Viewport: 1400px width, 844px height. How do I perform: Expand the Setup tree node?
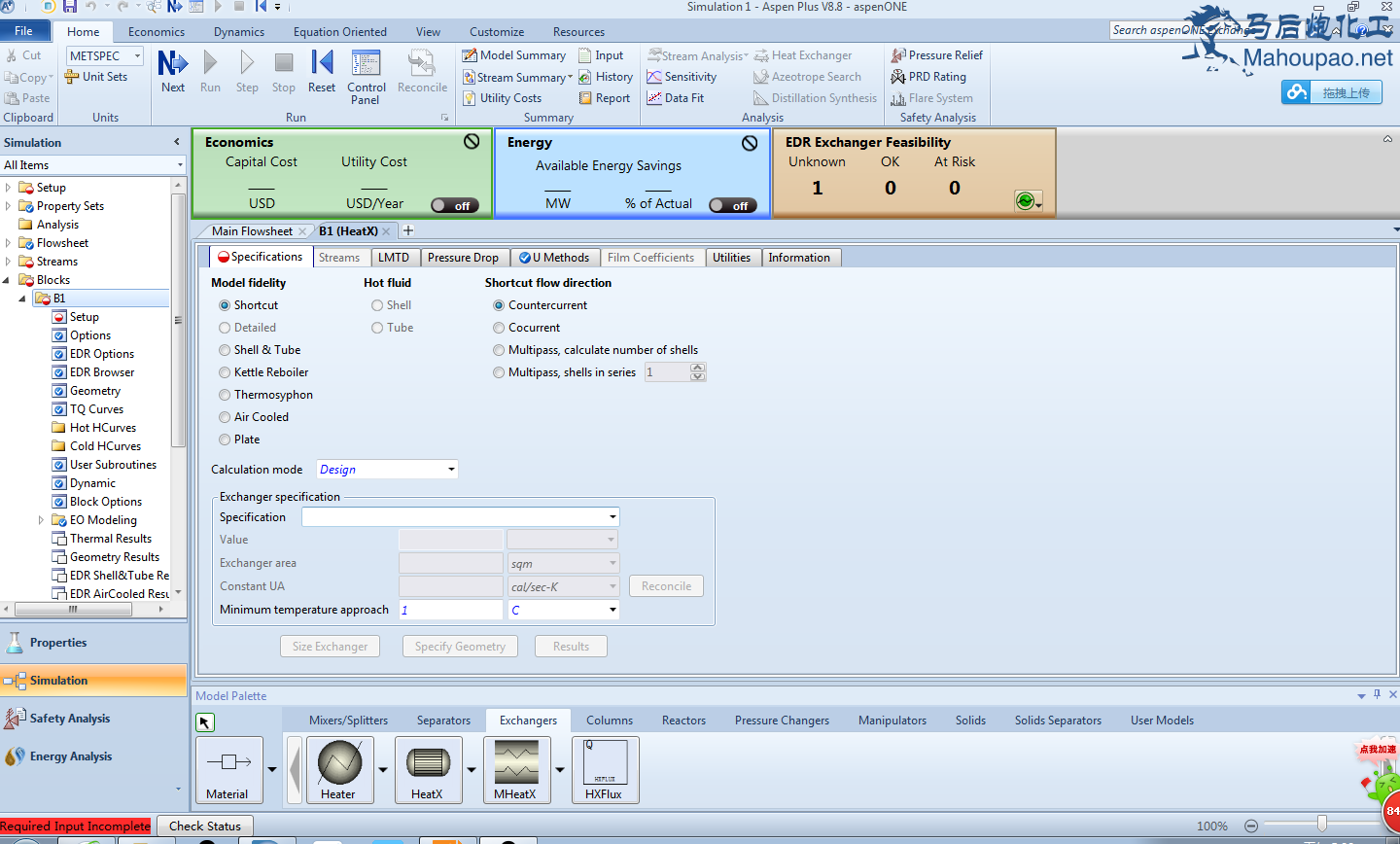[x=9, y=188]
